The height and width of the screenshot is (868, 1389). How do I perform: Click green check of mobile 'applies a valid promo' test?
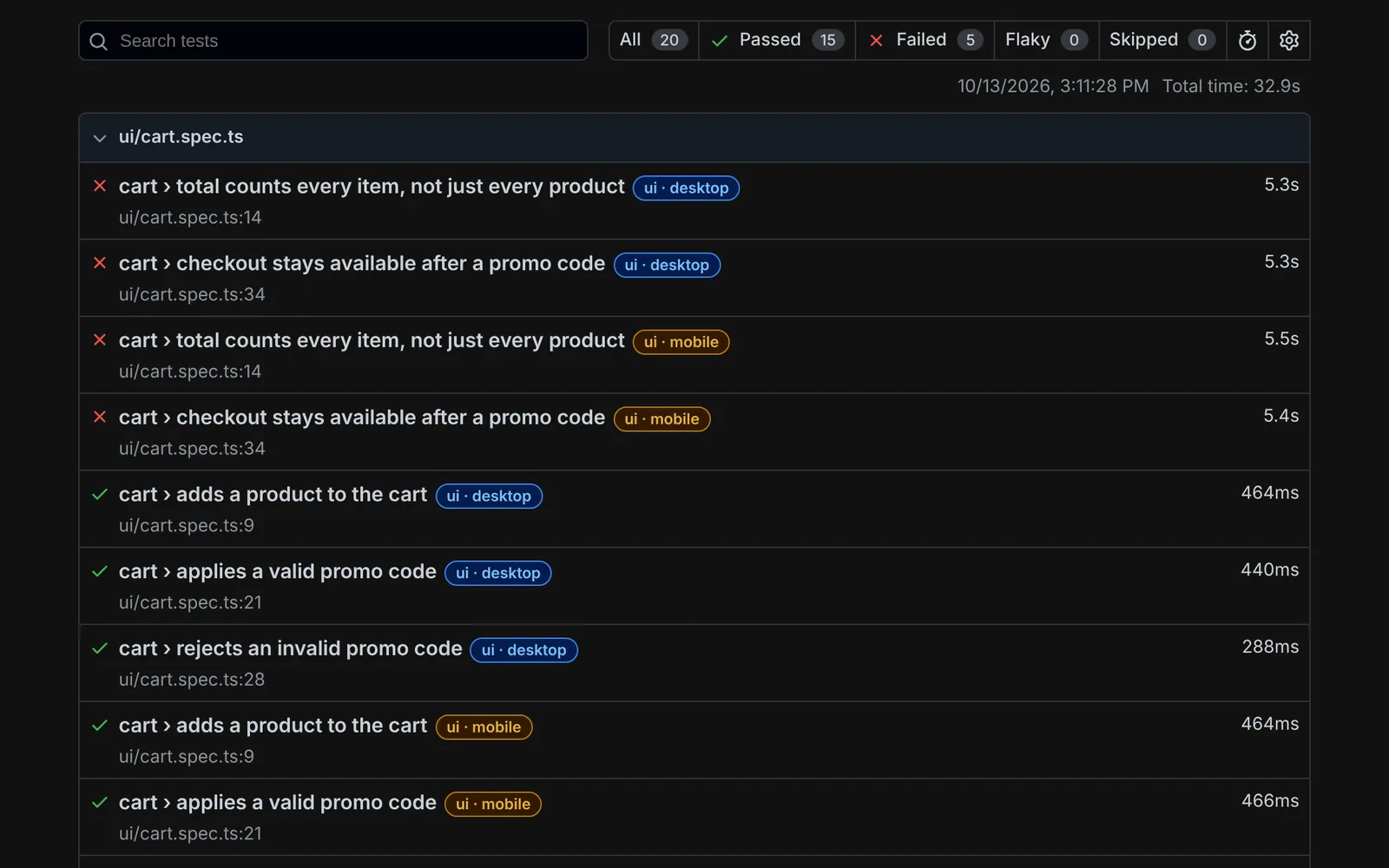coord(100,802)
